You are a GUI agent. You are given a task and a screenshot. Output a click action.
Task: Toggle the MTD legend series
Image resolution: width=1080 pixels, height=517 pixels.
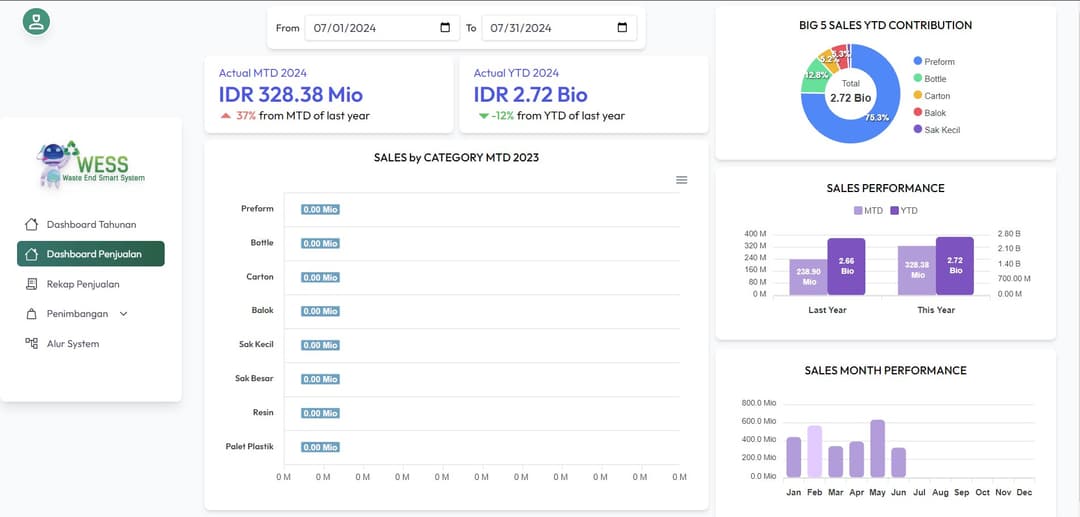coord(866,211)
